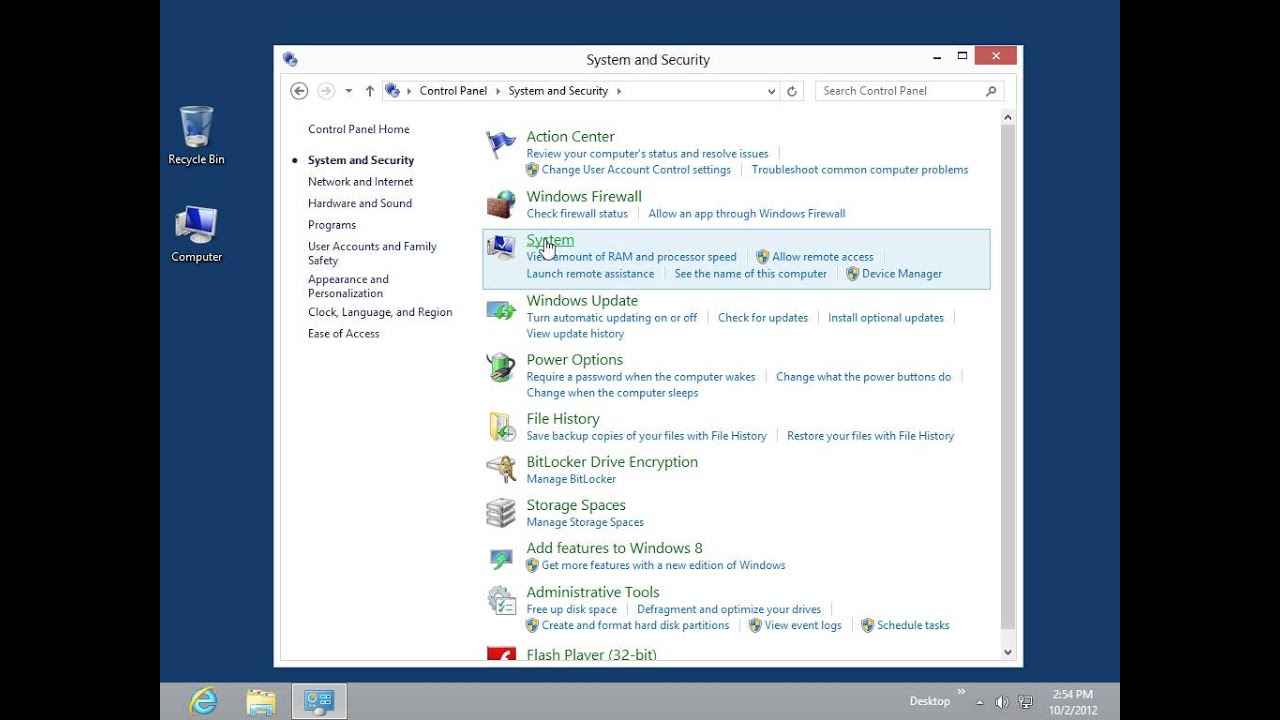Select the Computer desktop icon
This screenshot has width=1280, height=720.
(x=196, y=234)
